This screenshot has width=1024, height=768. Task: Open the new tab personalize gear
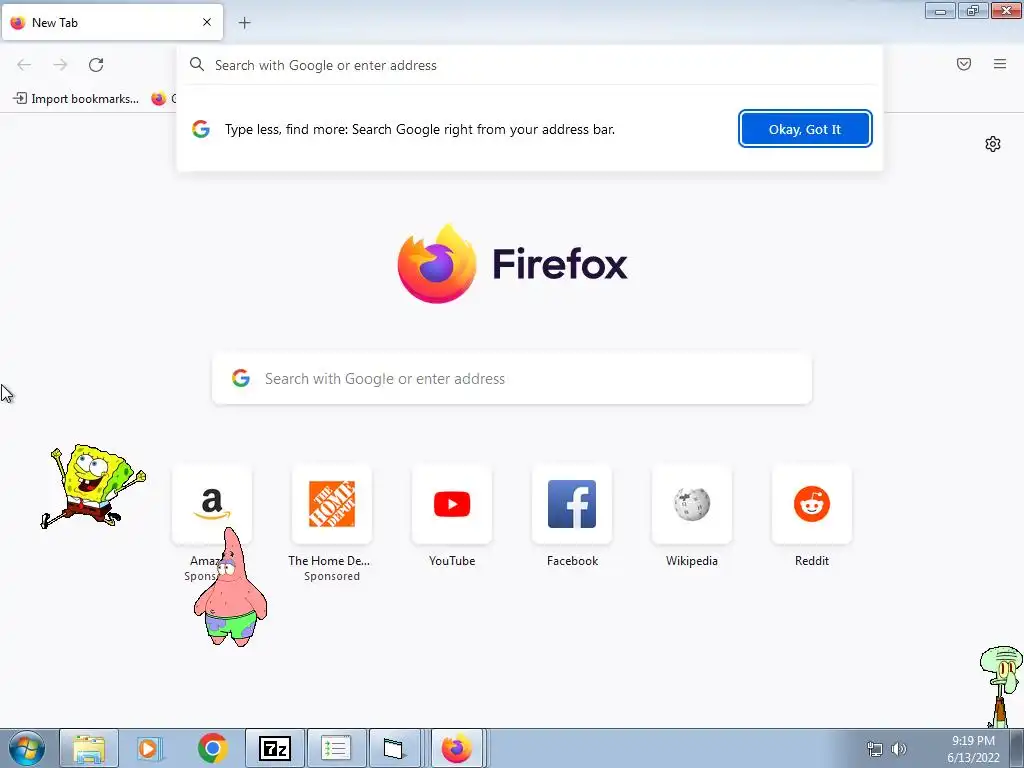(x=993, y=144)
